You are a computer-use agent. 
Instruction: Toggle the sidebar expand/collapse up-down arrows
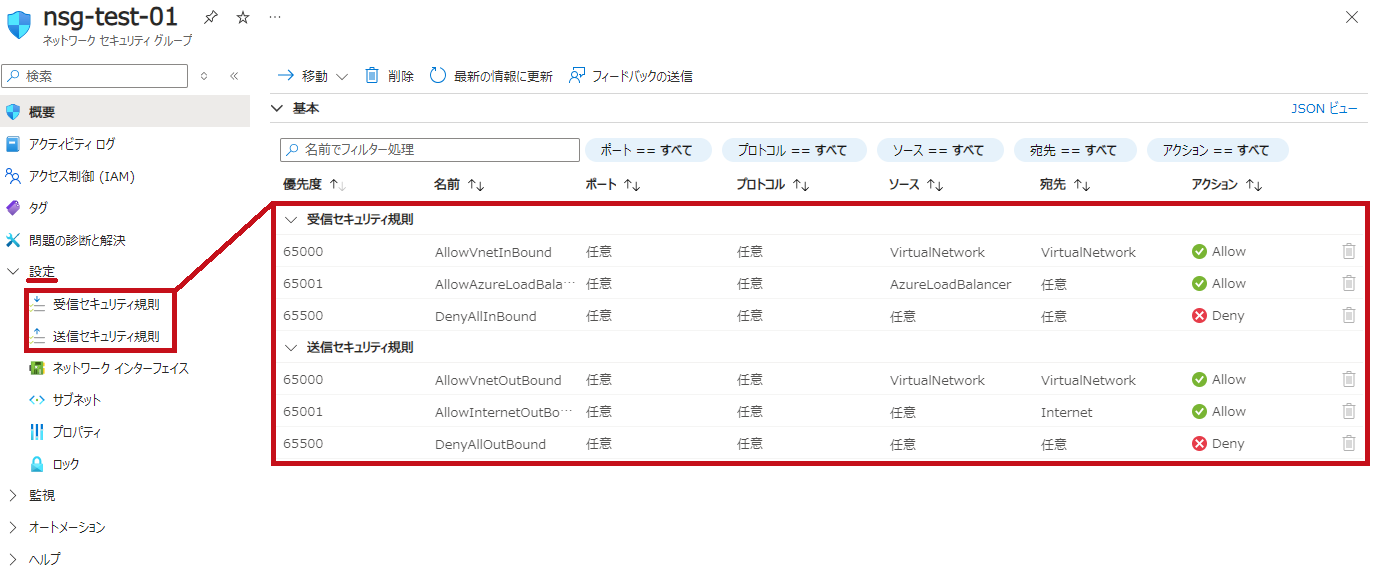(204, 76)
